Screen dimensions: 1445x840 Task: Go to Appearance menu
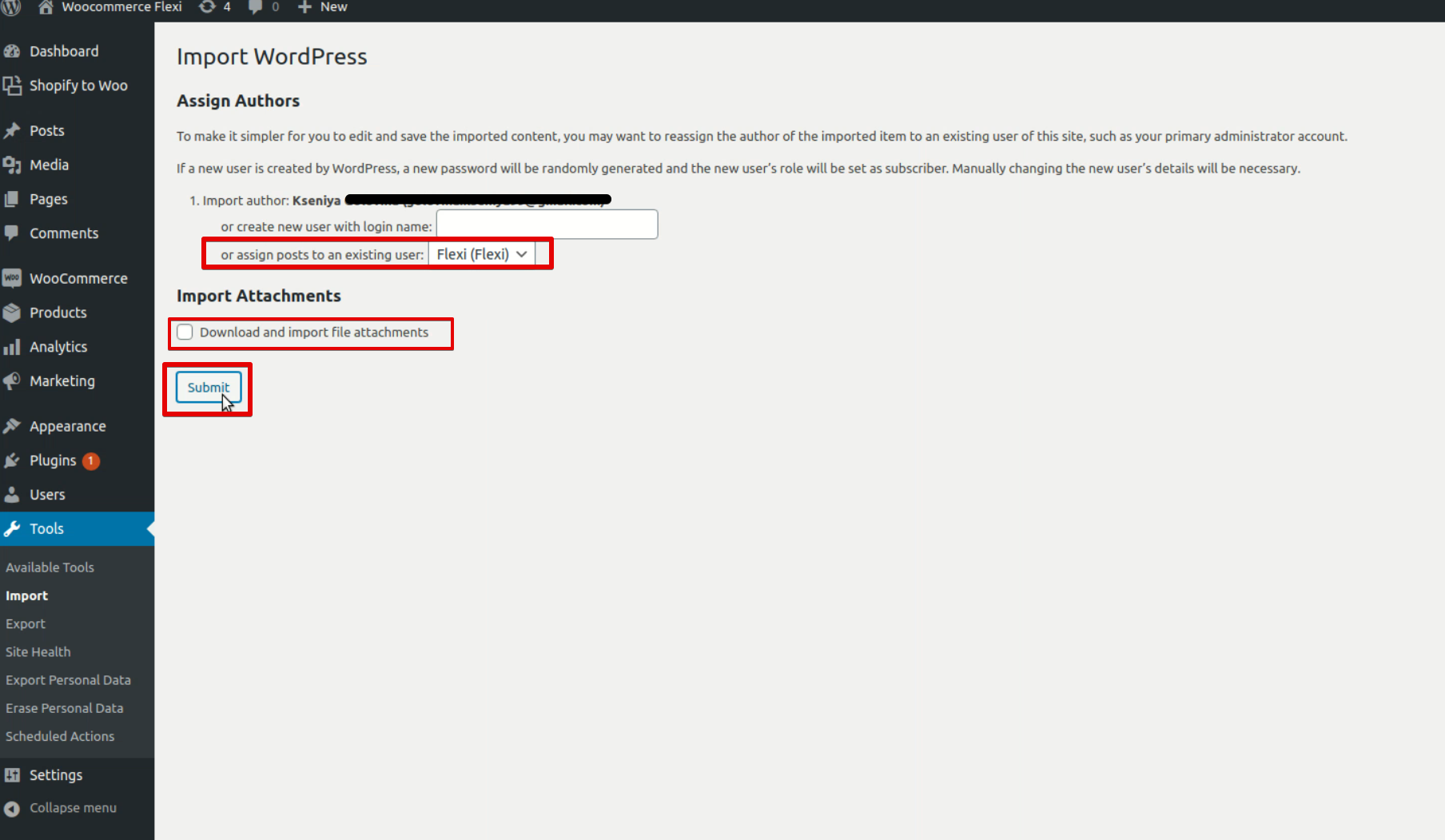click(68, 426)
